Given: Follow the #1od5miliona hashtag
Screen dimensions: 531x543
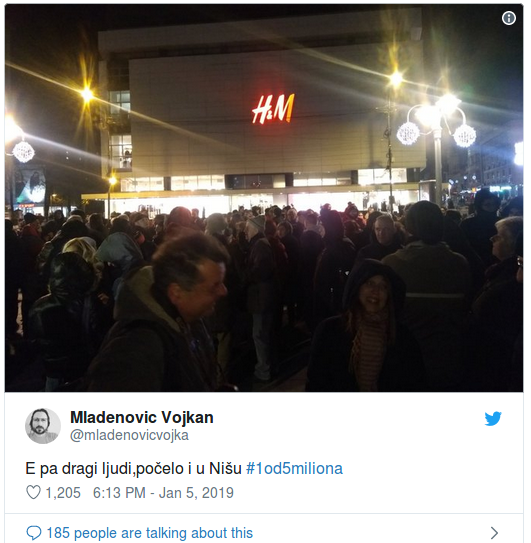Looking at the screenshot, I should click(x=294, y=468).
